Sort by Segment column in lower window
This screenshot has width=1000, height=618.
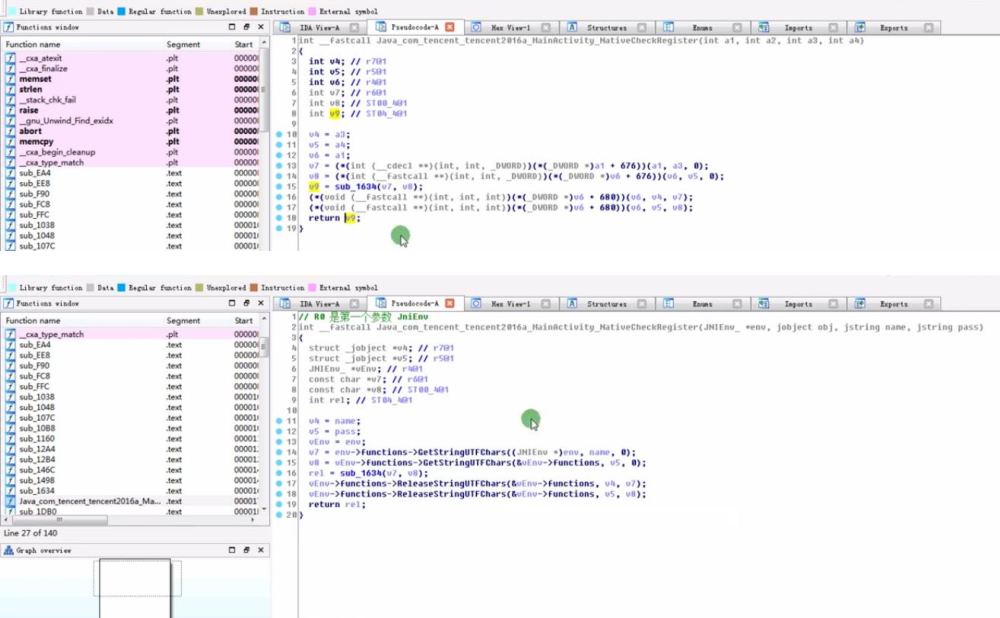pos(183,321)
